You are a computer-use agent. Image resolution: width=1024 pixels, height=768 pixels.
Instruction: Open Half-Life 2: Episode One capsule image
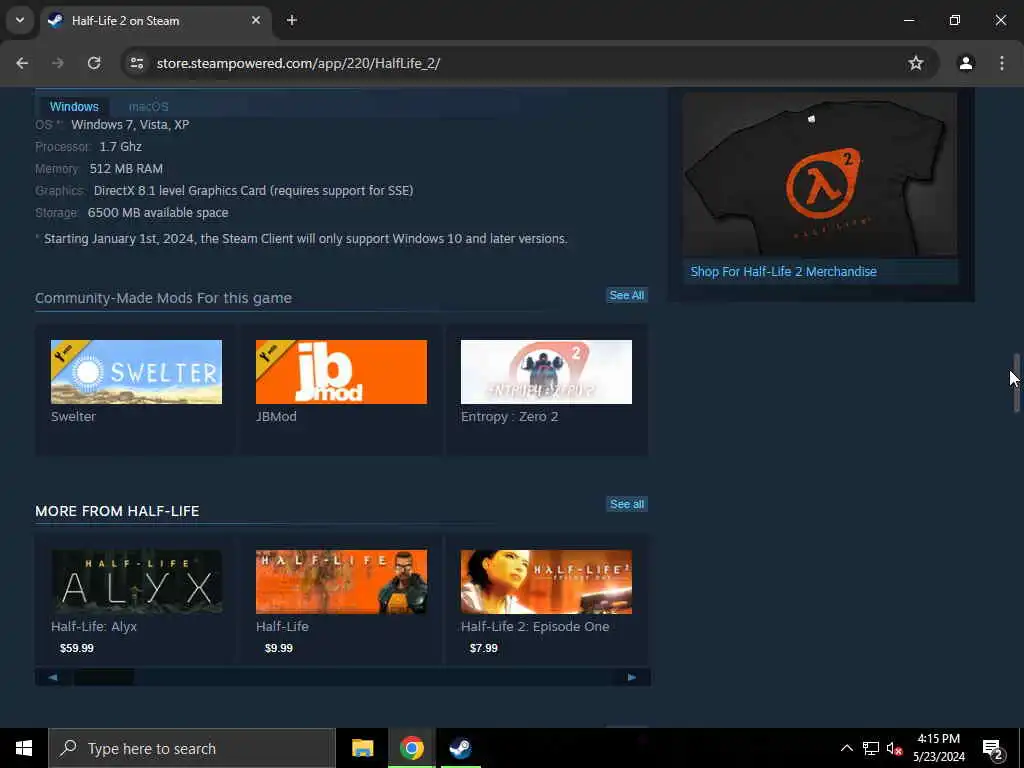tap(547, 582)
